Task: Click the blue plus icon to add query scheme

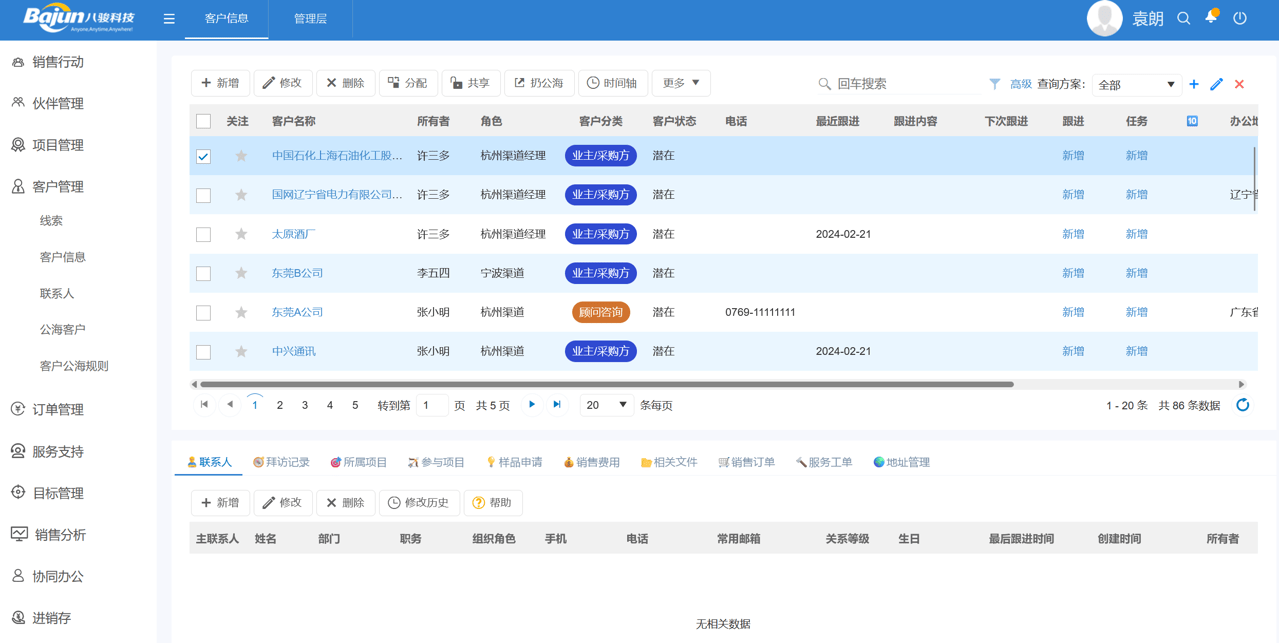Action: point(1193,84)
